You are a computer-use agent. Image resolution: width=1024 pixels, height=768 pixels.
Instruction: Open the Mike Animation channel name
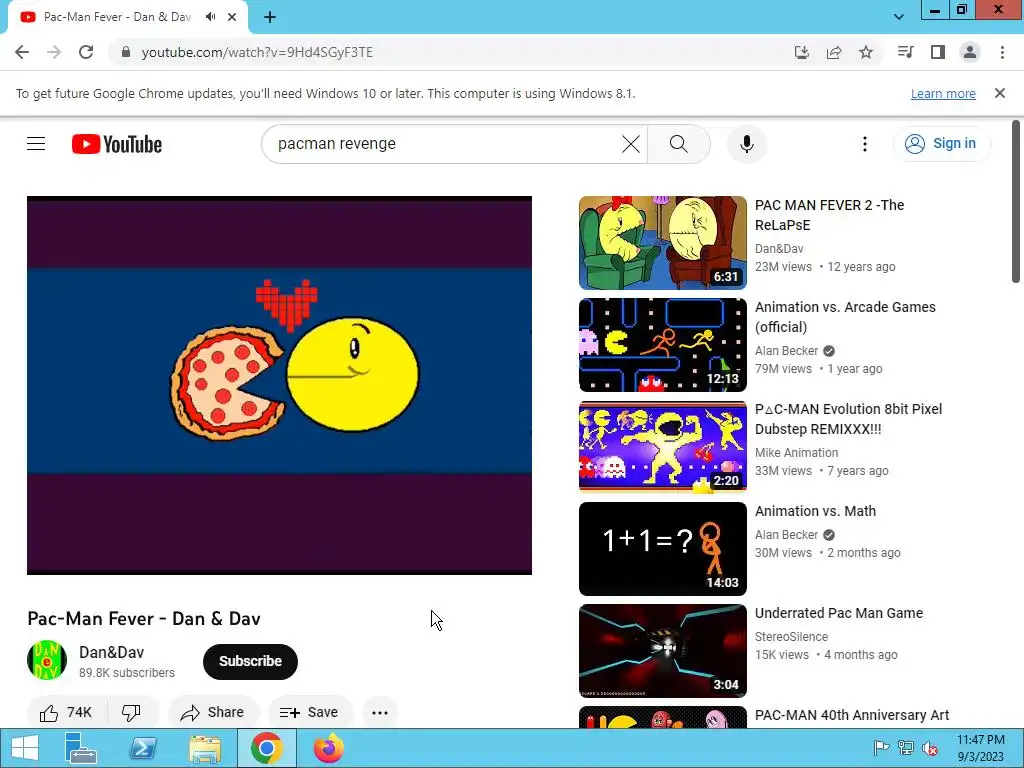click(796, 453)
